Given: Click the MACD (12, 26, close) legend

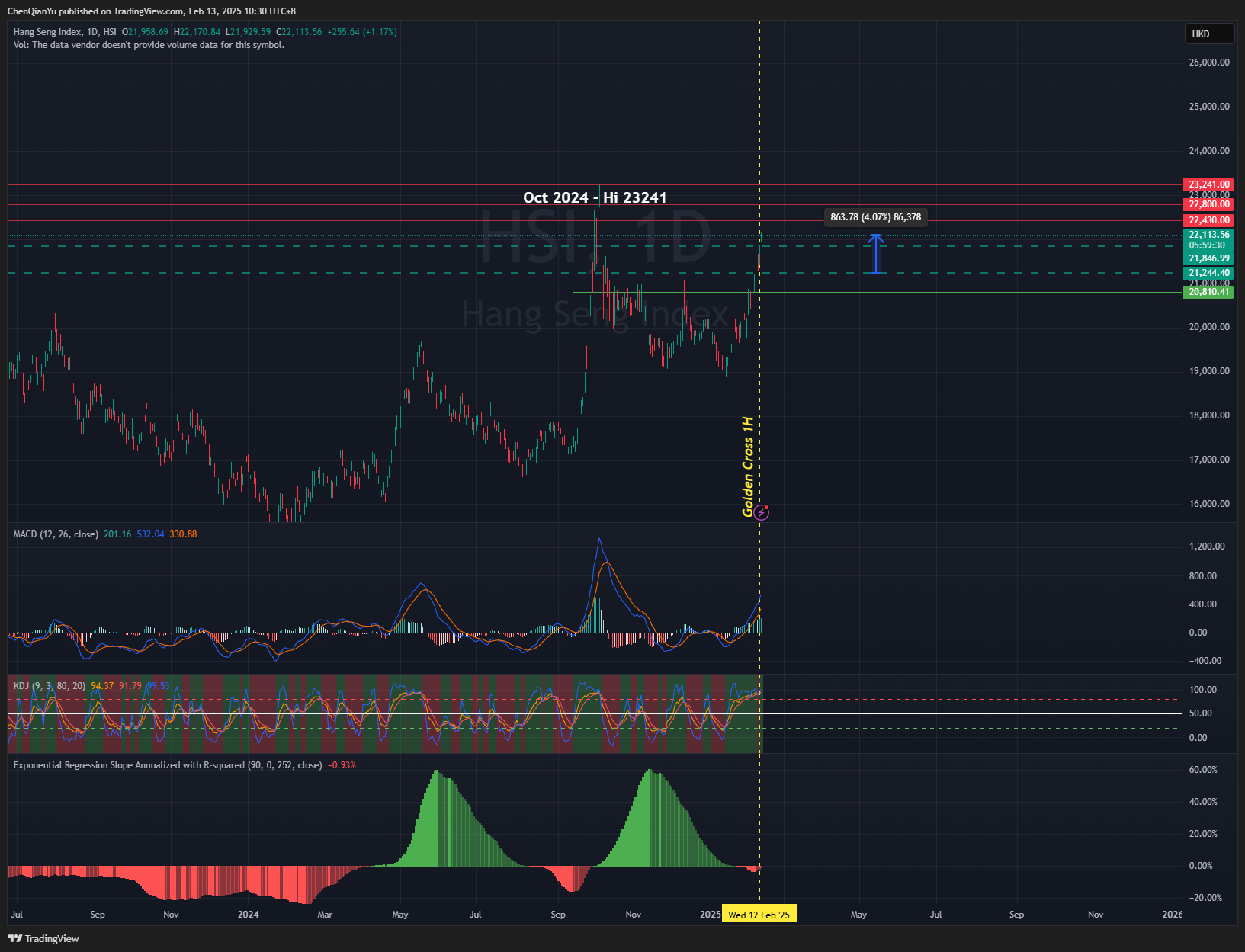Looking at the screenshot, I should (x=56, y=534).
